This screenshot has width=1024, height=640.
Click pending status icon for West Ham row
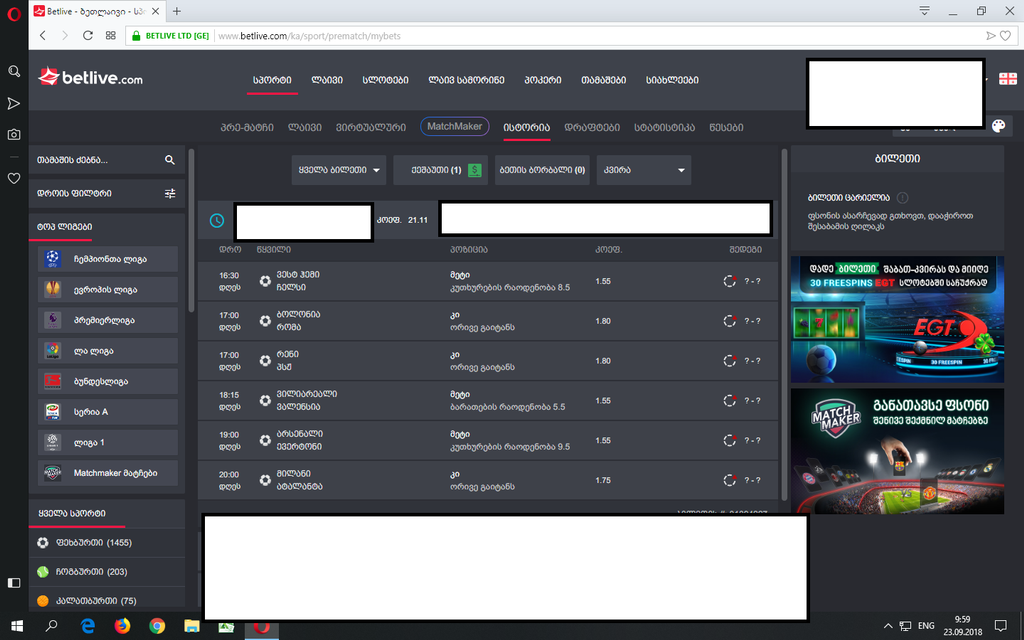point(729,281)
